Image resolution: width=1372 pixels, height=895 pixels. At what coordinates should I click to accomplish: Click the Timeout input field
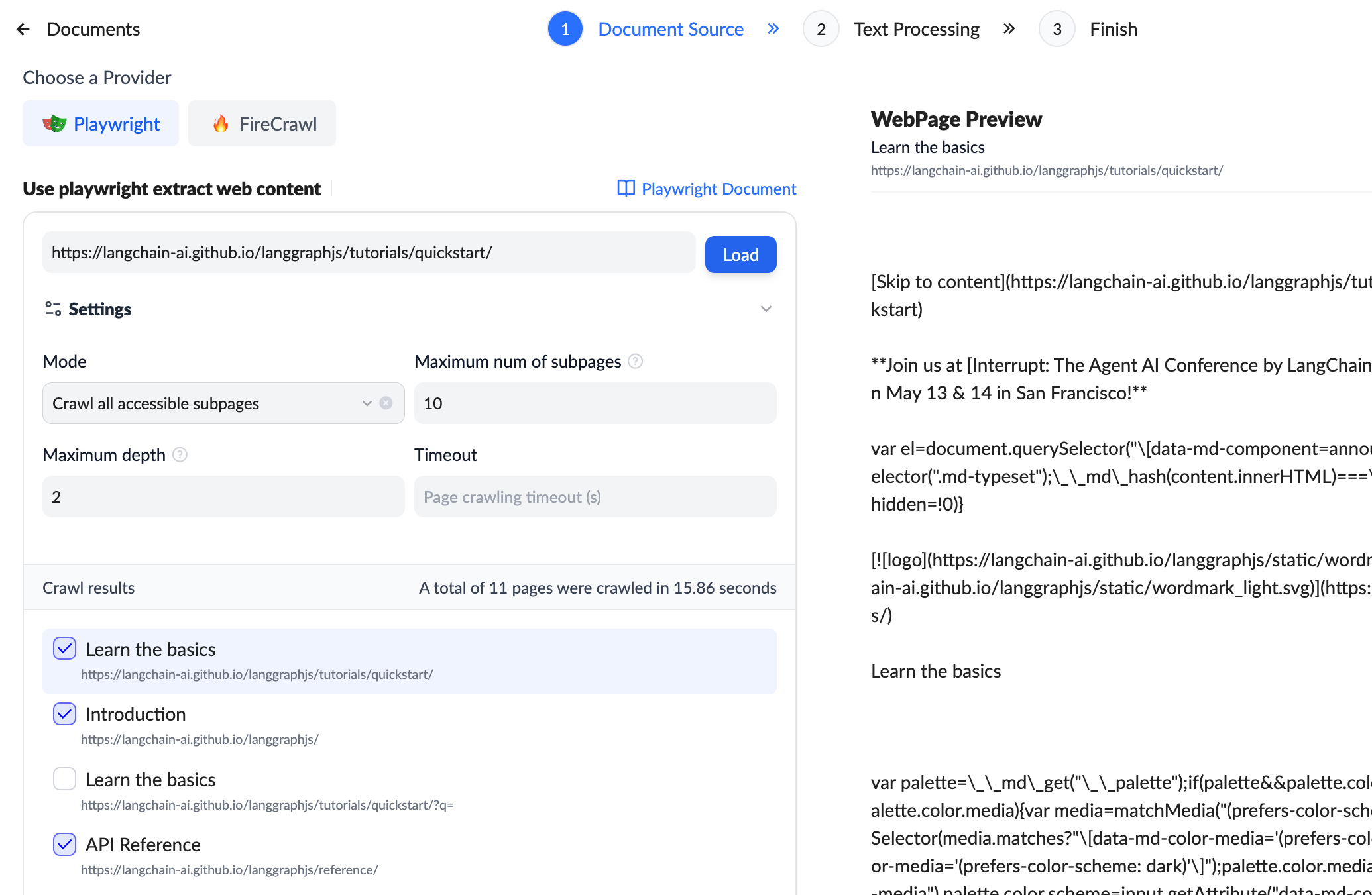[x=595, y=497]
